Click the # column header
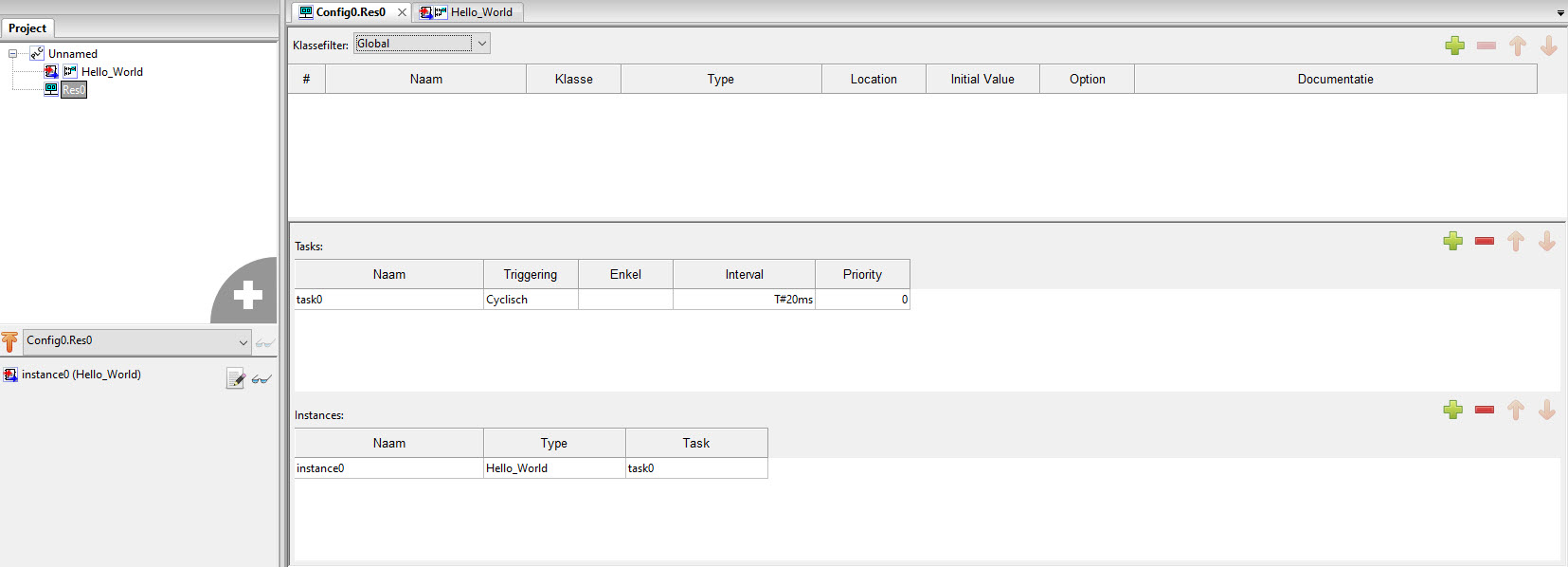Image resolution: width=1568 pixels, height=567 pixels. 307,79
